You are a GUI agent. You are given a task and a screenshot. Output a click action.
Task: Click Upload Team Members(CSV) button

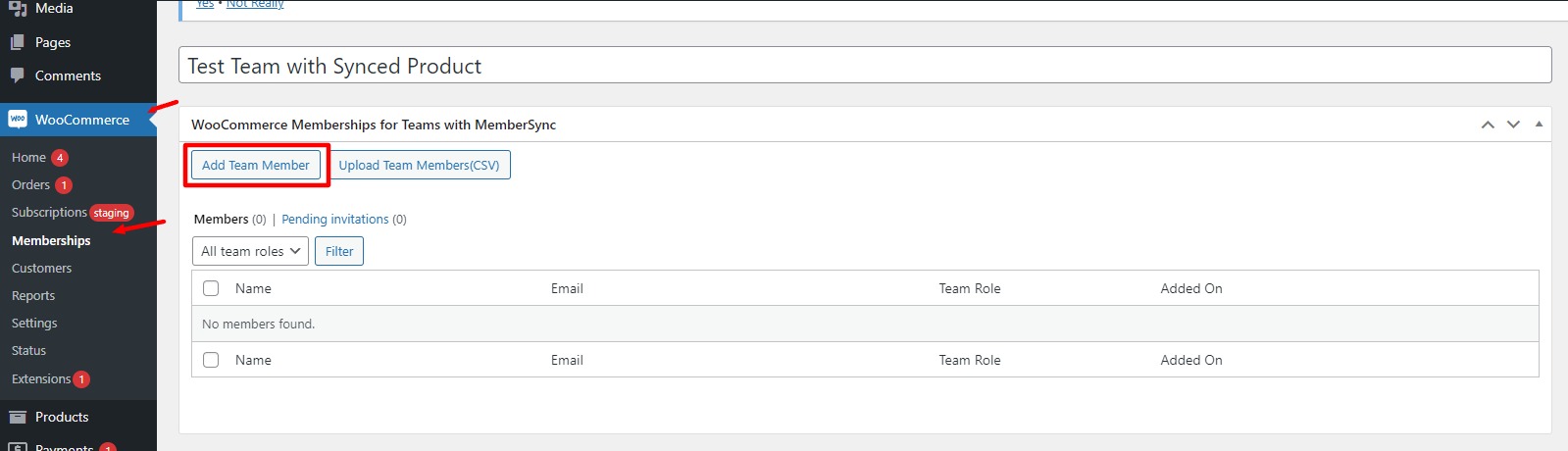419,165
